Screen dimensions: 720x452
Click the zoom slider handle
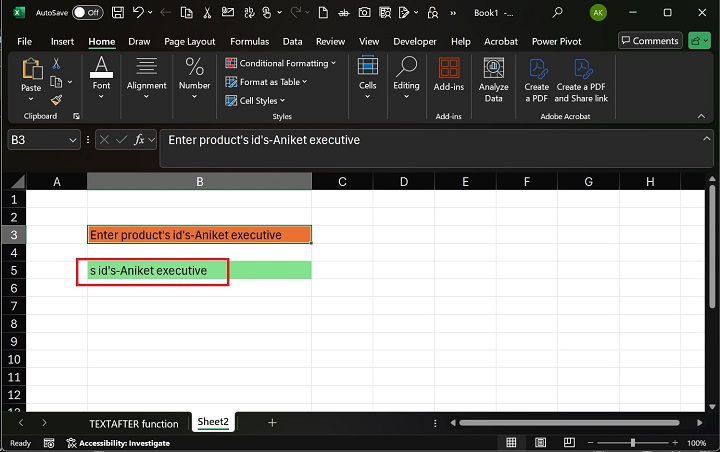632,443
